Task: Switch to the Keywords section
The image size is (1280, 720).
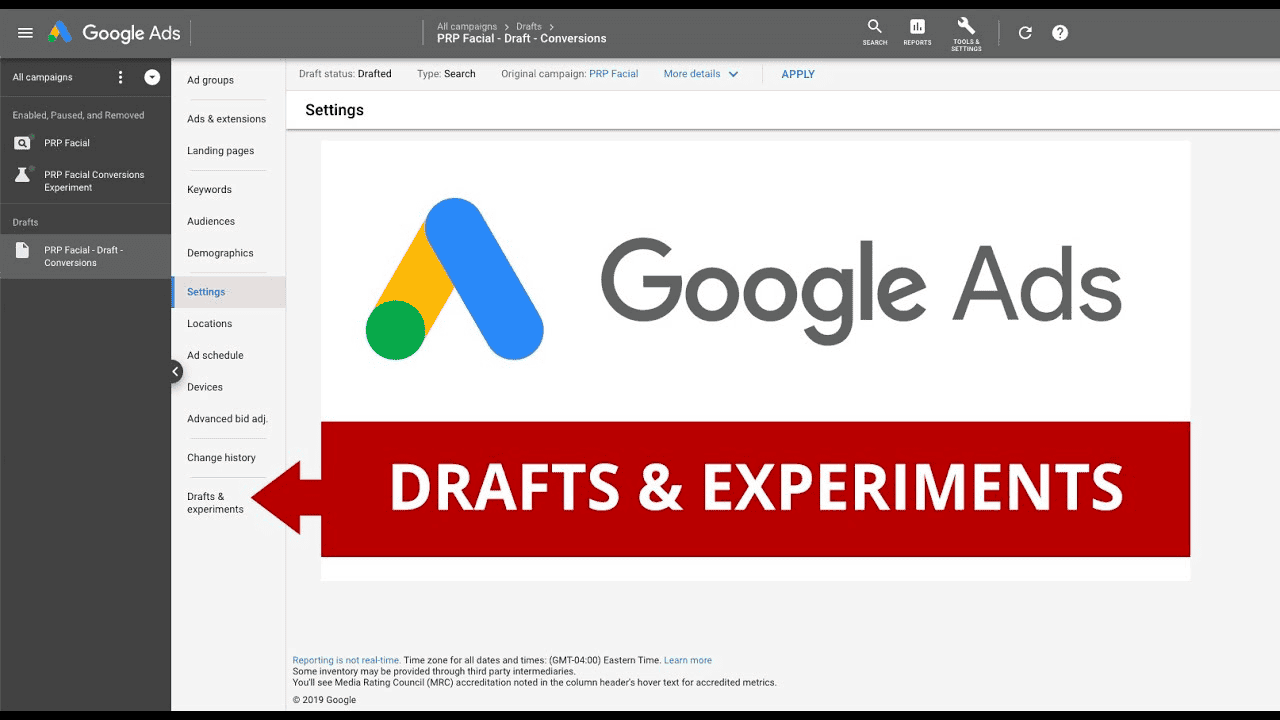Action: point(209,189)
